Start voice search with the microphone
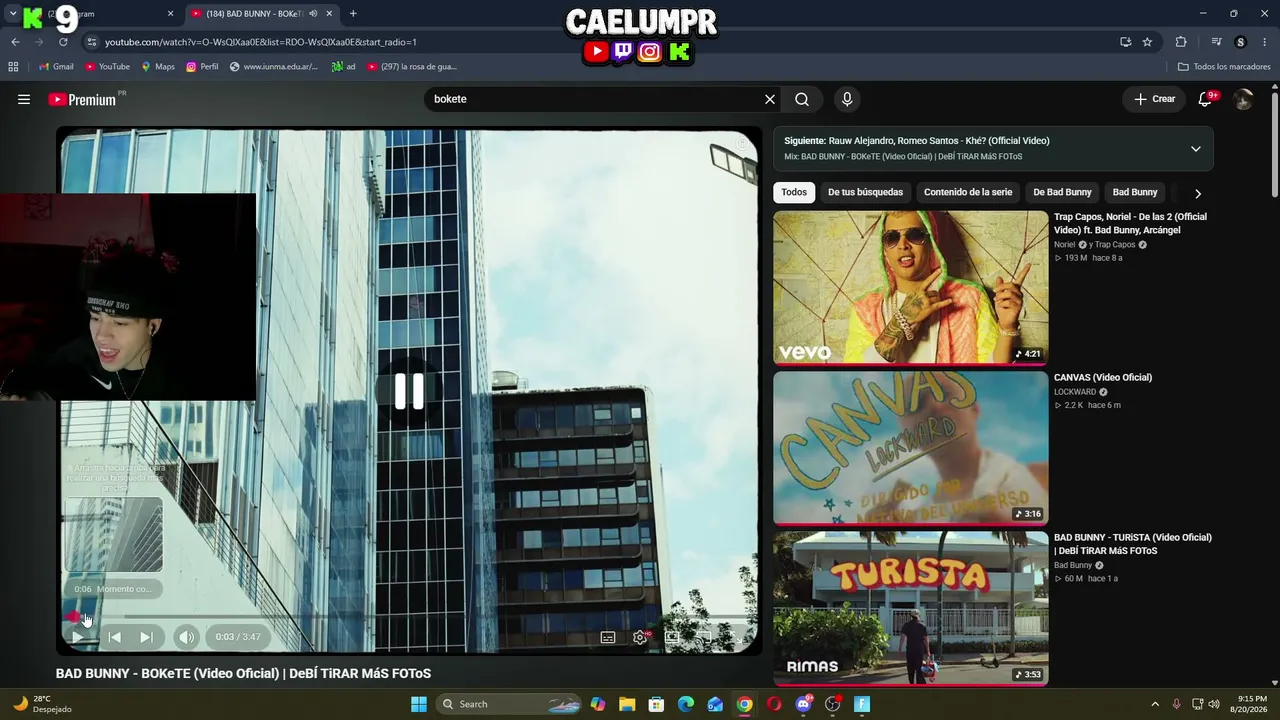 coord(847,99)
